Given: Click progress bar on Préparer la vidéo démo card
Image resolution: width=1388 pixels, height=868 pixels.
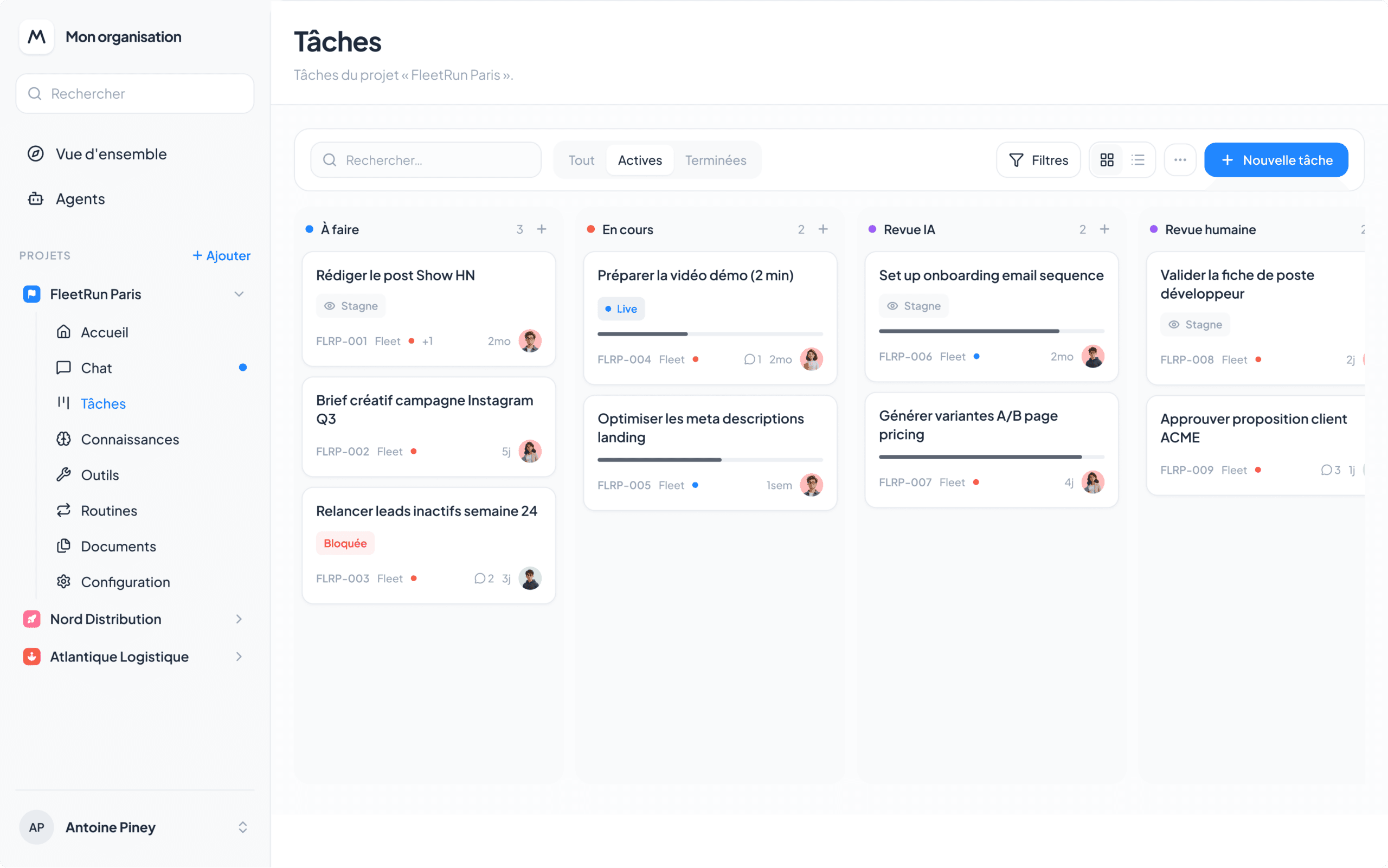Looking at the screenshot, I should coord(710,334).
